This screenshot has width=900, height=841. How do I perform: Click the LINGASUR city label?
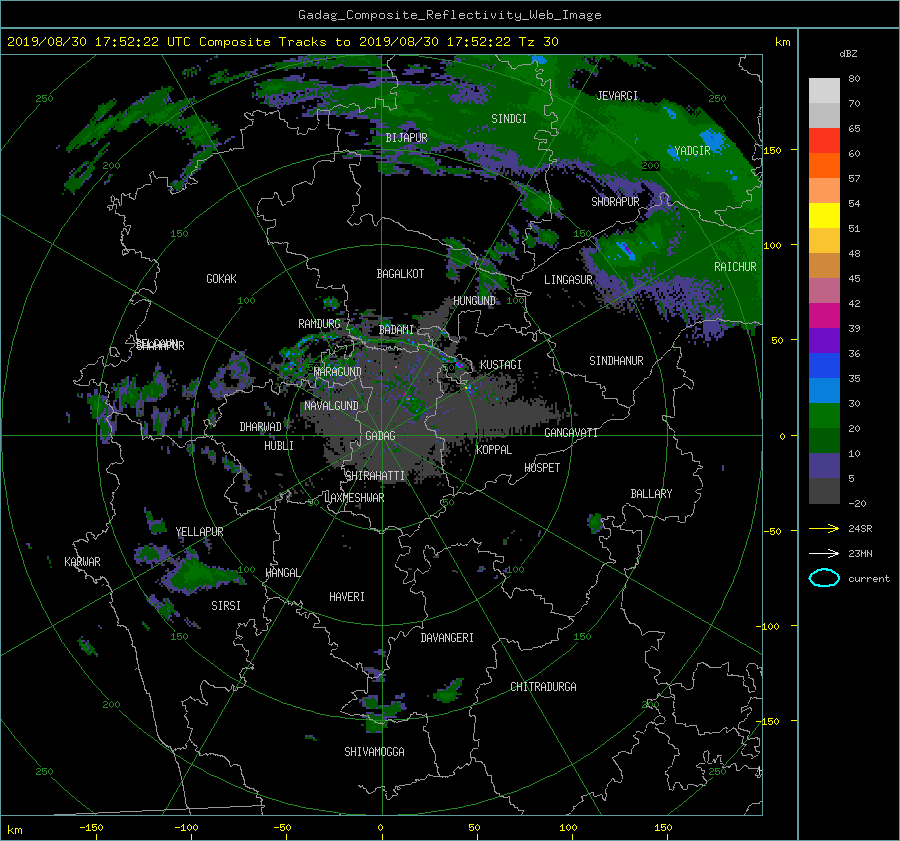tap(568, 280)
